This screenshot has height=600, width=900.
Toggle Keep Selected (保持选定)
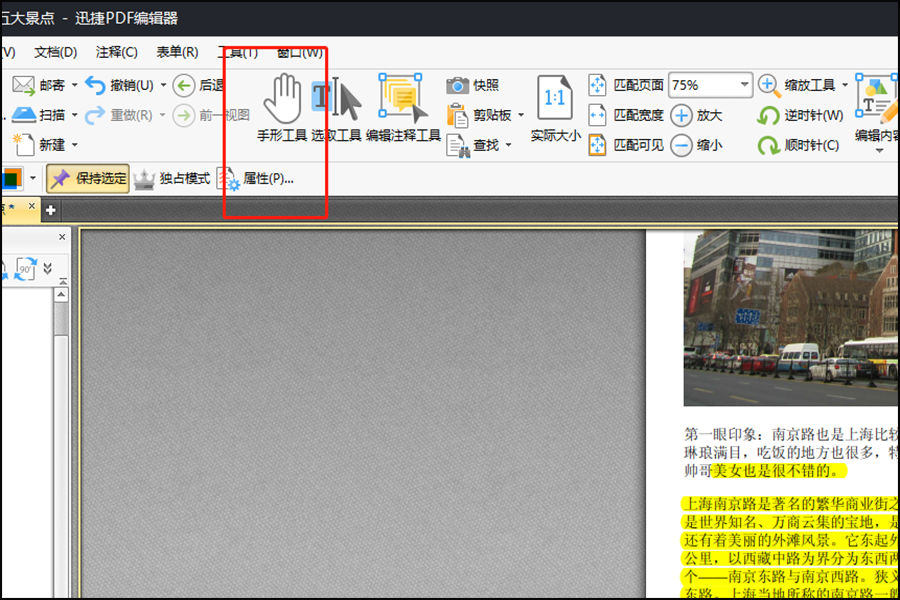click(88, 179)
